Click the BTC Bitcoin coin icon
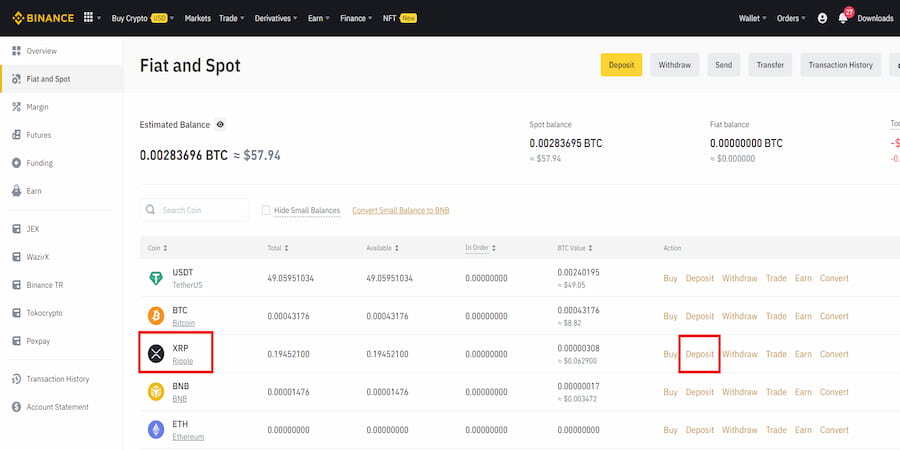The height and width of the screenshot is (450, 900). pos(156,316)
